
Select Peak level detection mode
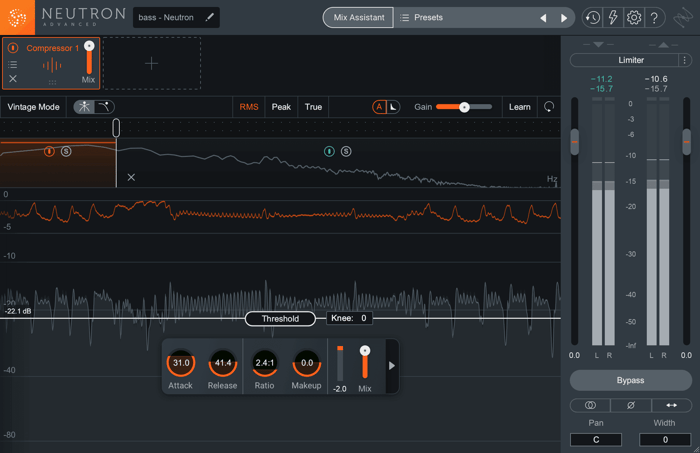[x=281, y=107]
